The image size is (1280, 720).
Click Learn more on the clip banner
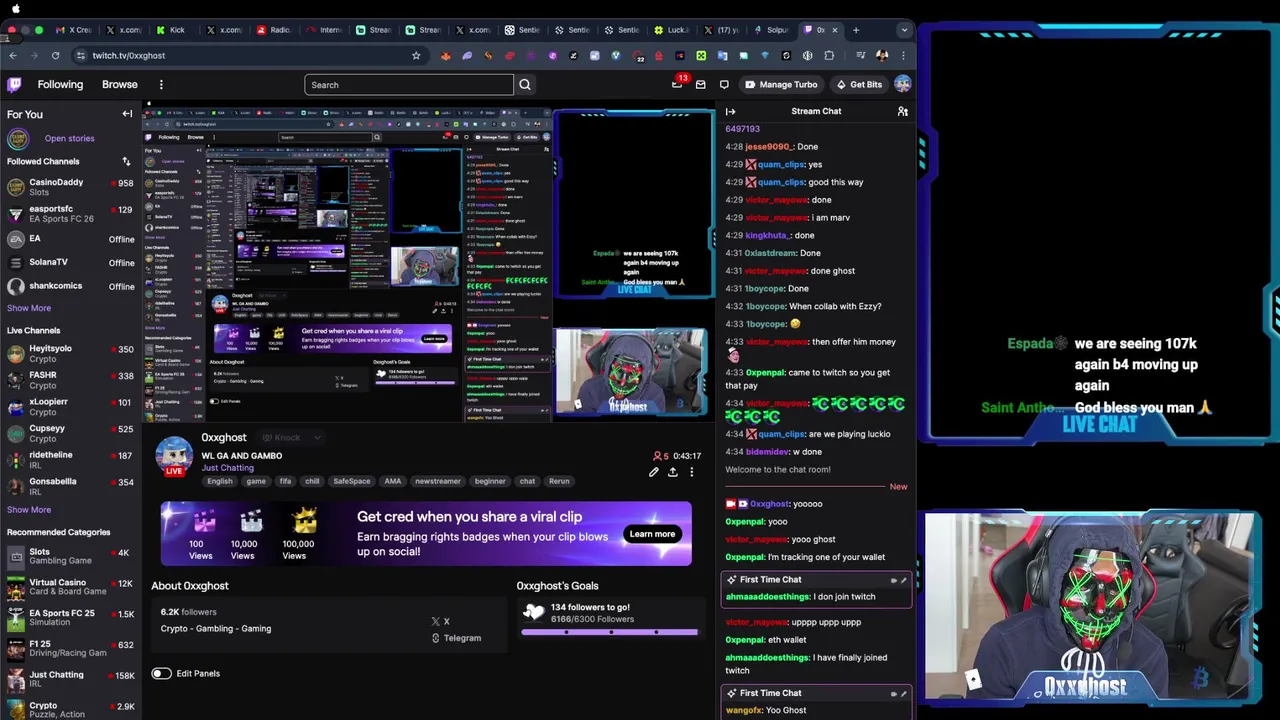(x=652, y=534)
